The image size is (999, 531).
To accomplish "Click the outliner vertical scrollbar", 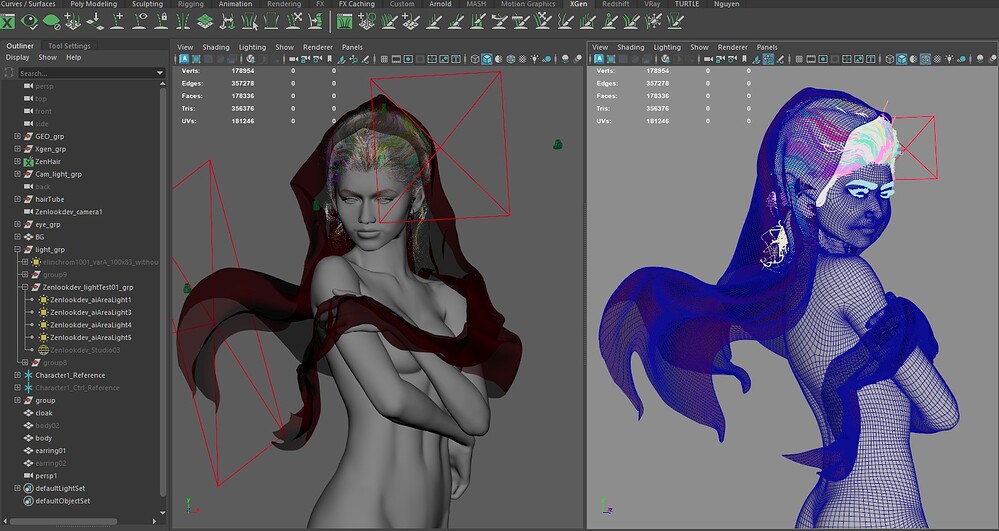I will click(163, 290).
